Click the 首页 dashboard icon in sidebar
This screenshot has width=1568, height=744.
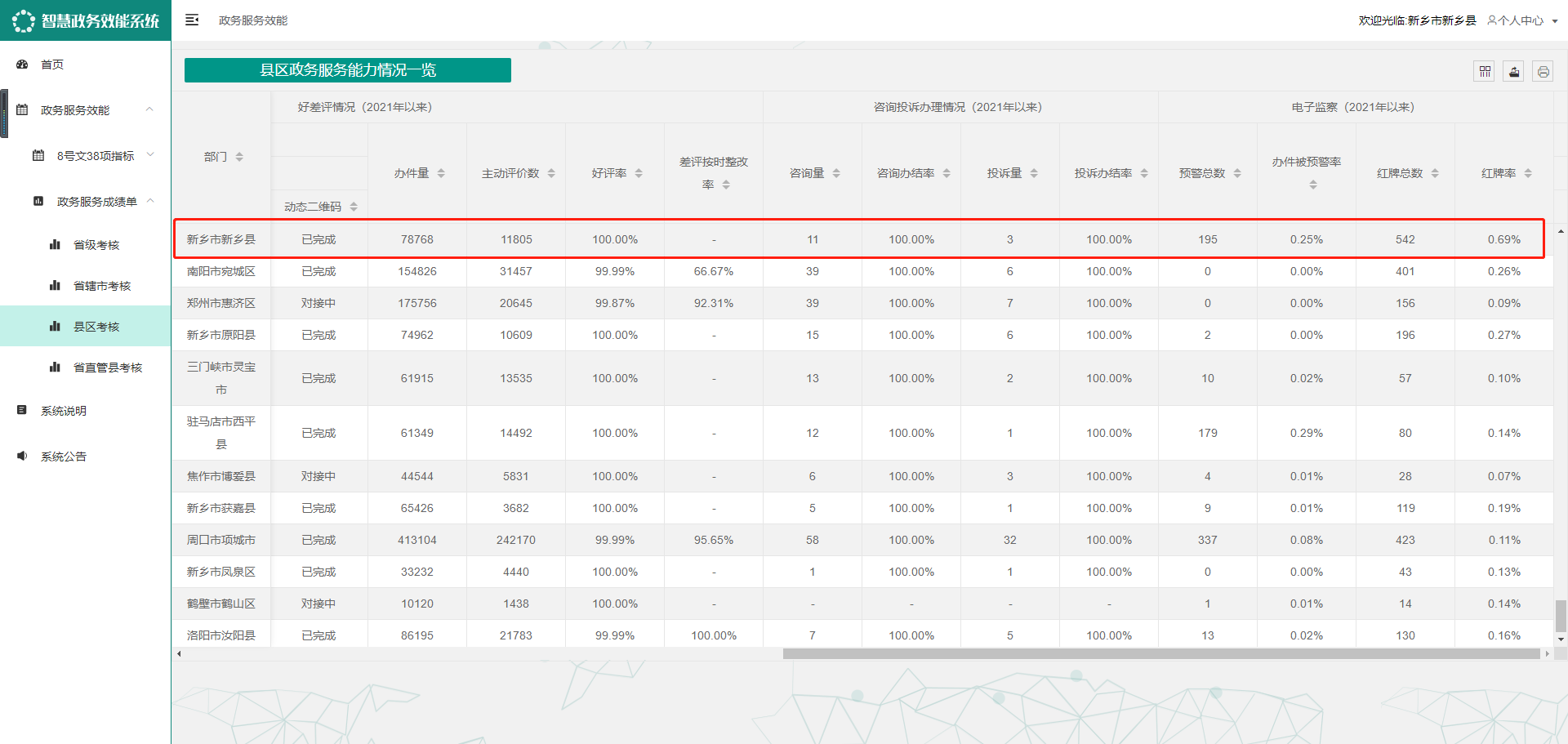(23, 65)
